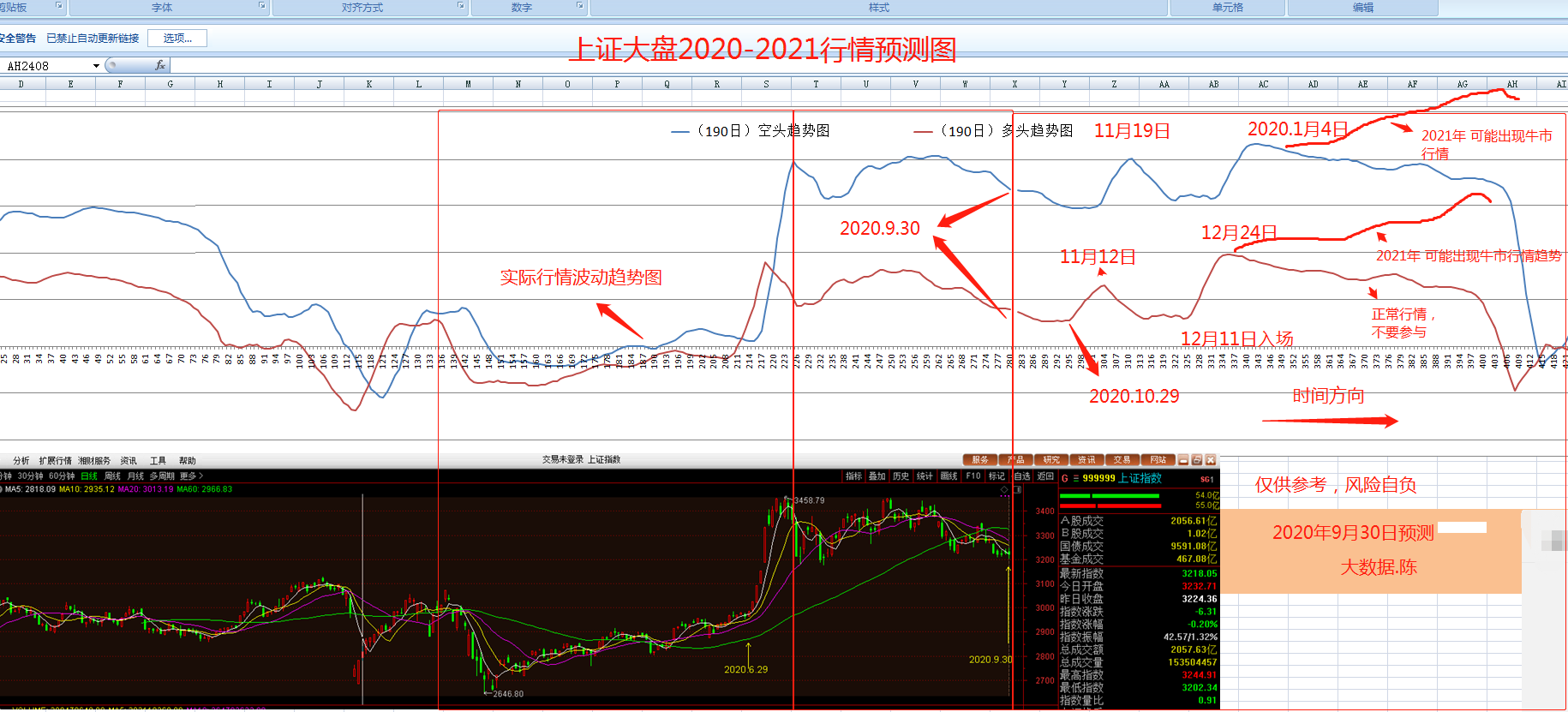Open the 扩展行情 menu

(x=55, y=461)
